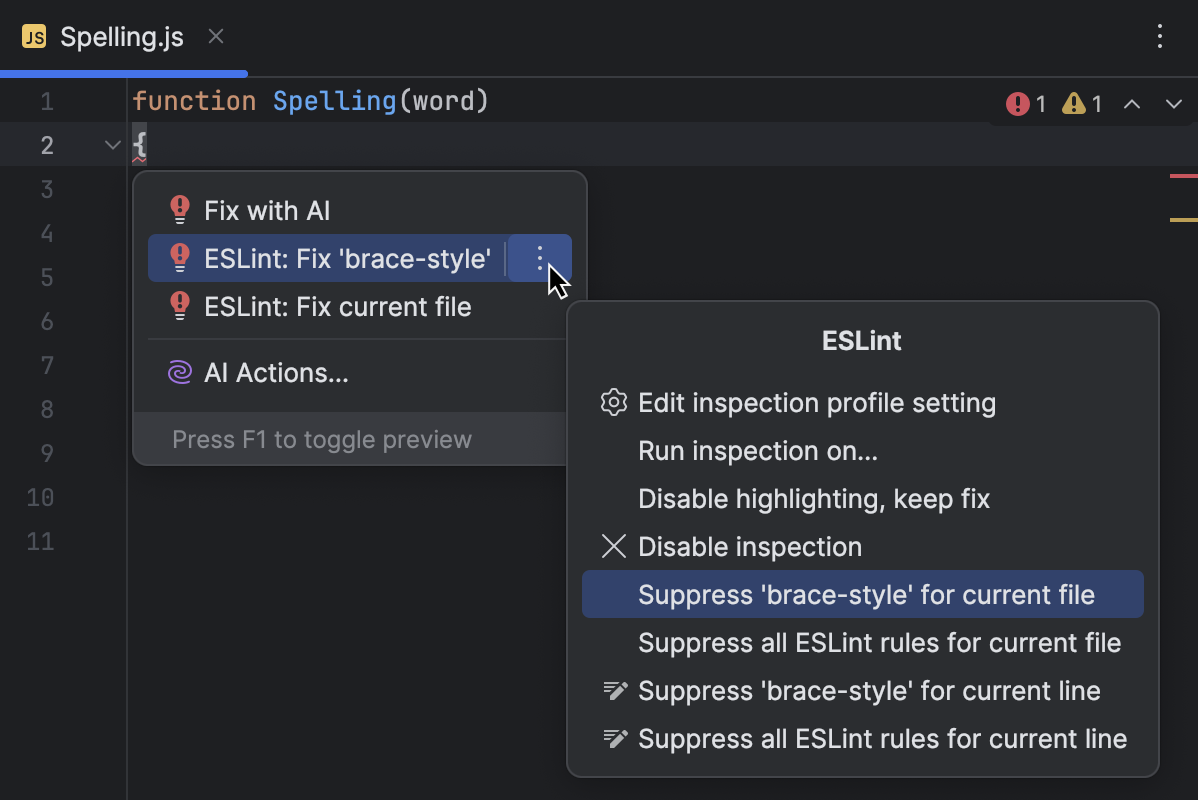Click the suppress icon beside Suppress 'brace-style' for current line

click(613, 690)
